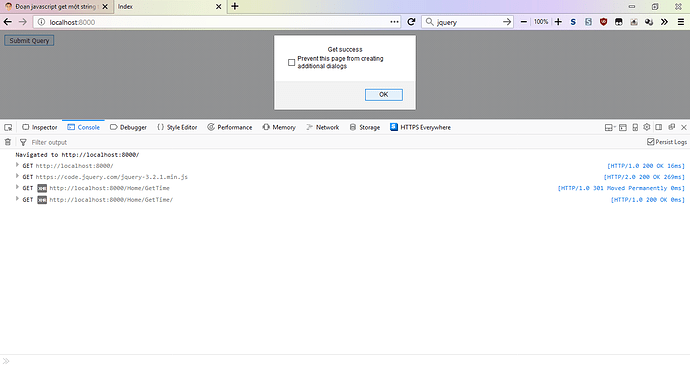Open DevTools in a separate window
The height and width of the screenshot is (367, 690).
[x=671, y=127]
